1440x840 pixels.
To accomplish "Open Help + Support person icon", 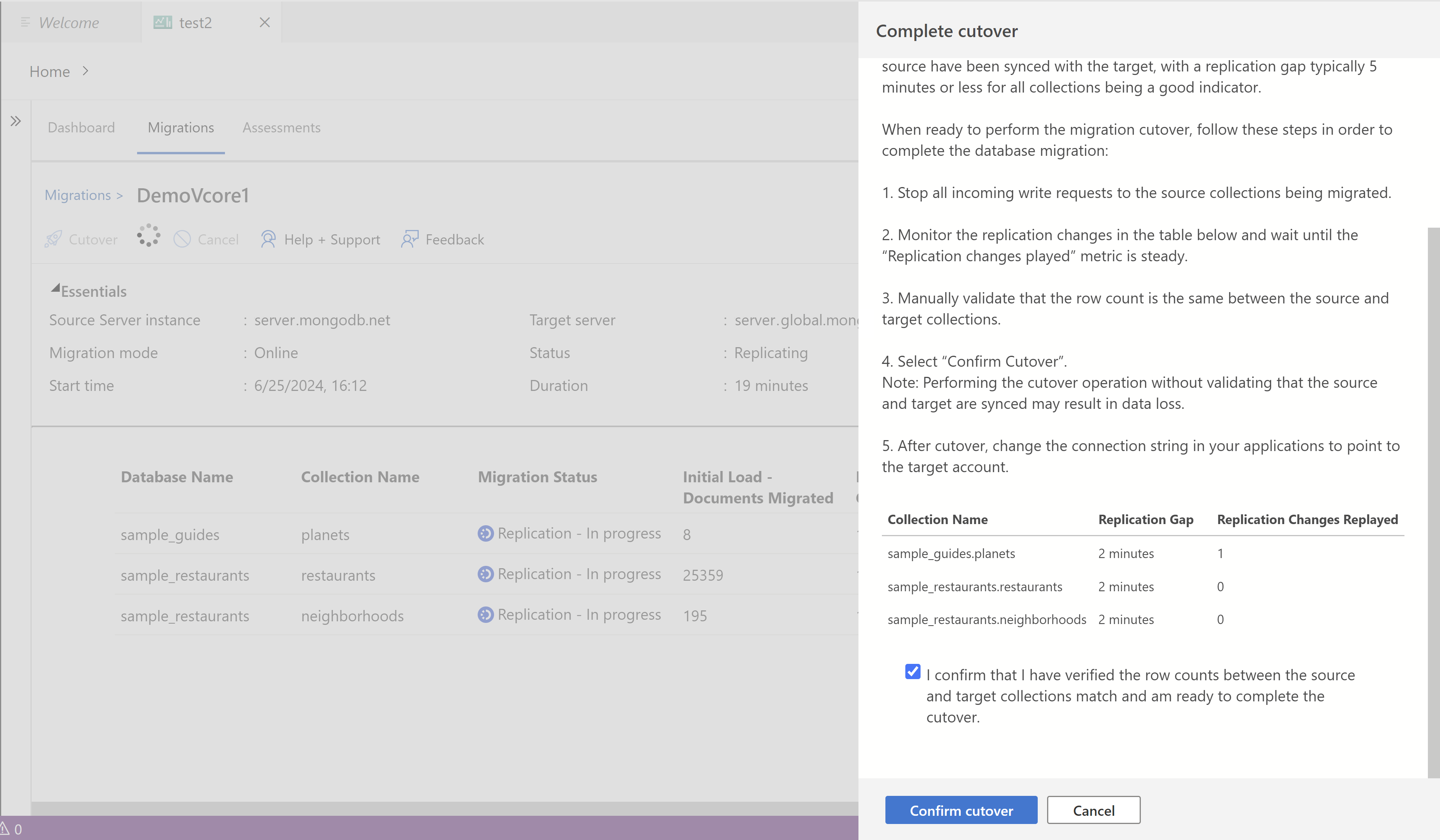I will [268, 239].
